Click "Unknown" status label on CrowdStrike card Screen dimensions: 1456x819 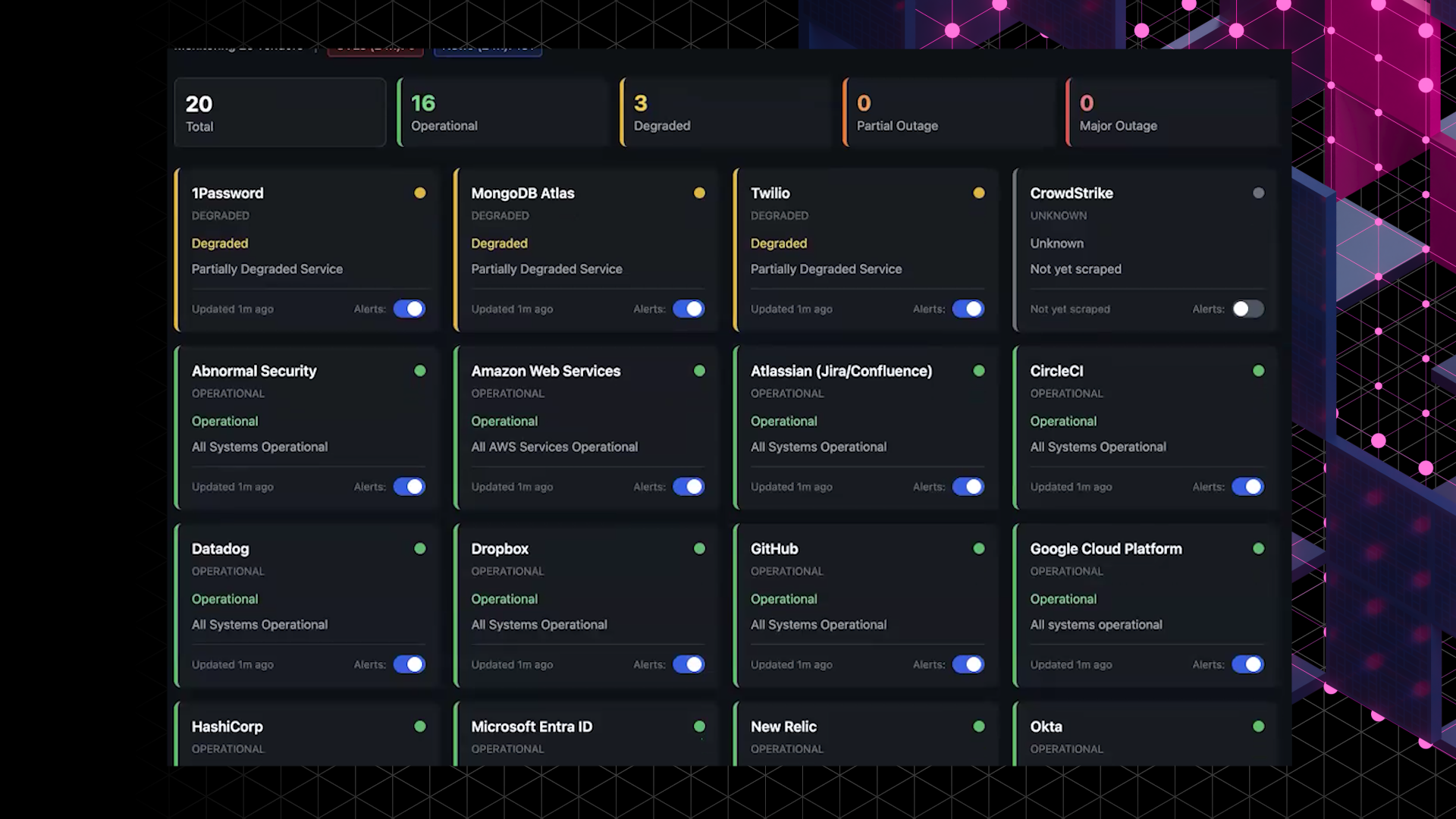tap(1056, 243)
